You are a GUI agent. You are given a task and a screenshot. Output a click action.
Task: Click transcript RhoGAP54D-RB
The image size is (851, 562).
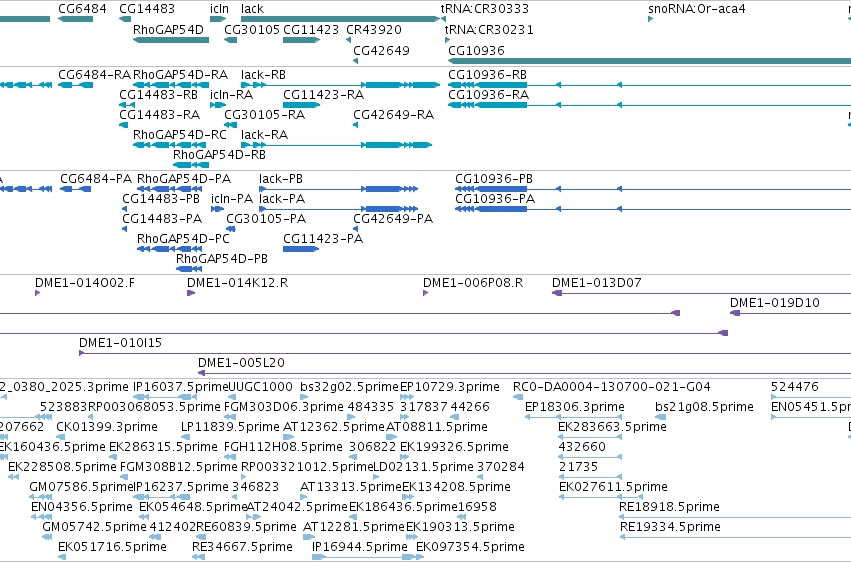pyautogui.click(x=219, y=155)
